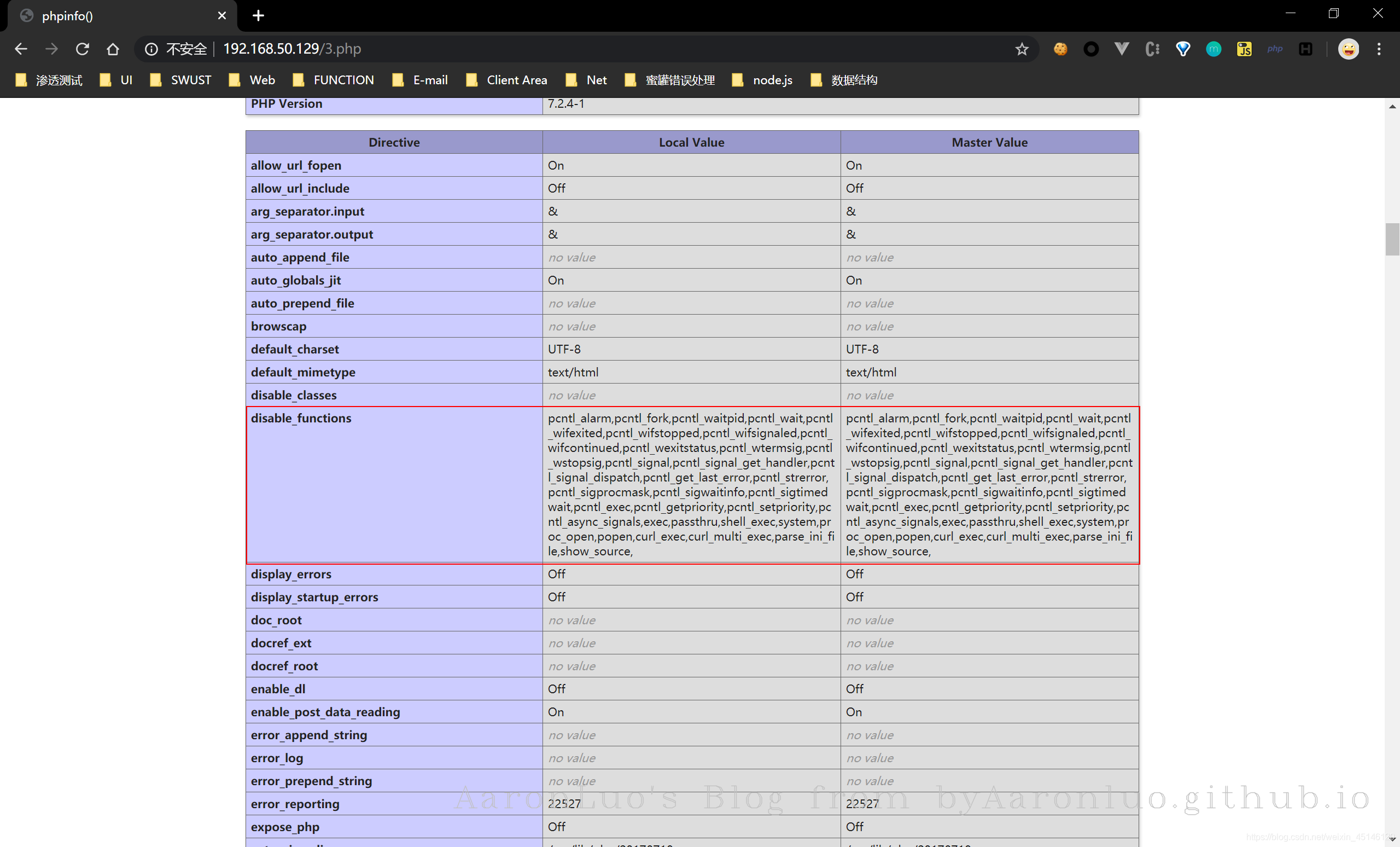Go to the browser home page

pyautogui.click(x=113, y=49)
